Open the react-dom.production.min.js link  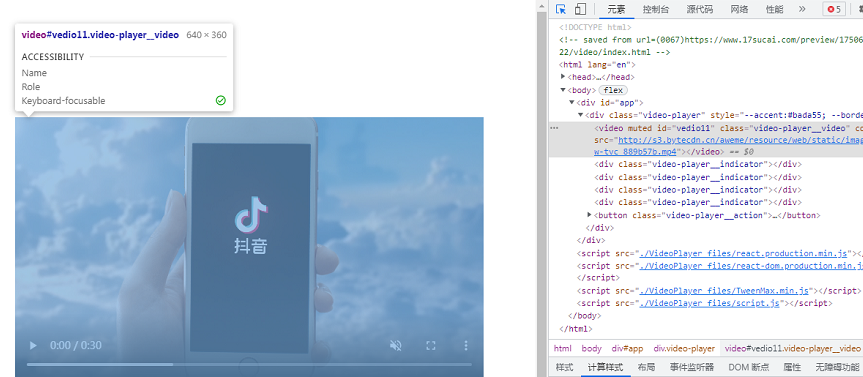tap(750, 266)
